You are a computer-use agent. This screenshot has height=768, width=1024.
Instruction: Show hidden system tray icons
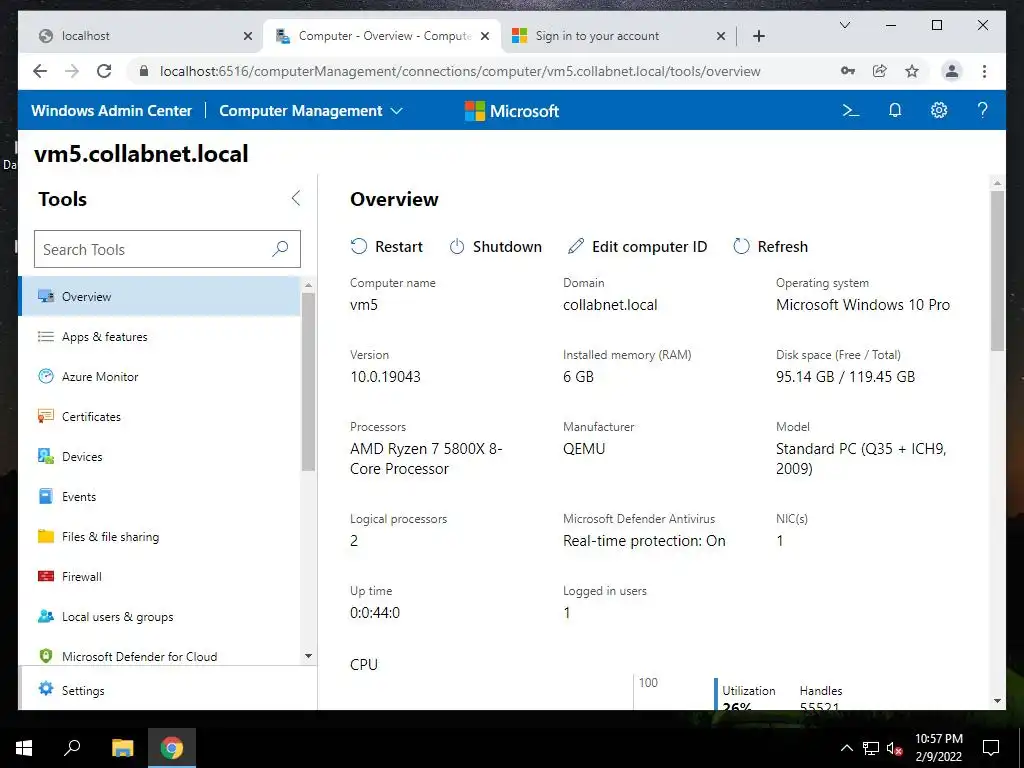(x=846, y=748)
